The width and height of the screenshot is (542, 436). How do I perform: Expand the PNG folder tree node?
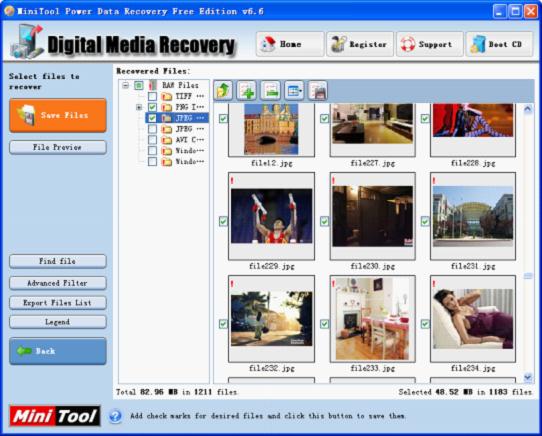139,107
